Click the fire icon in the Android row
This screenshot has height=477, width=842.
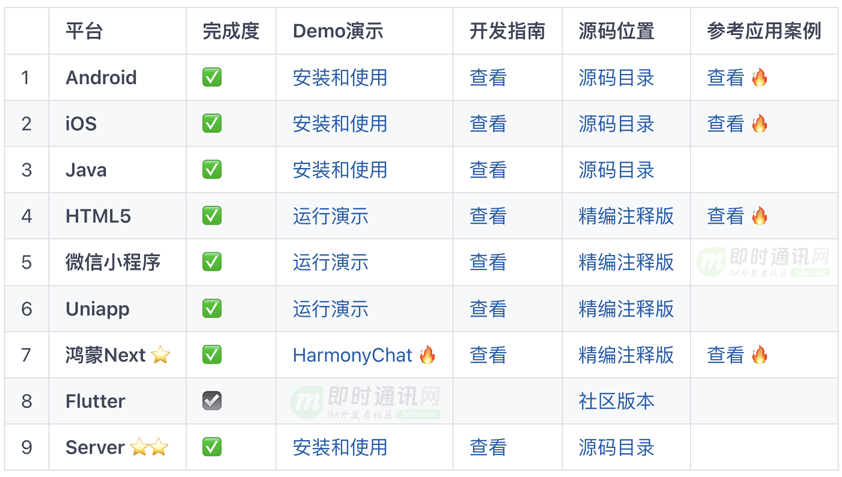(x=760, y=78)
